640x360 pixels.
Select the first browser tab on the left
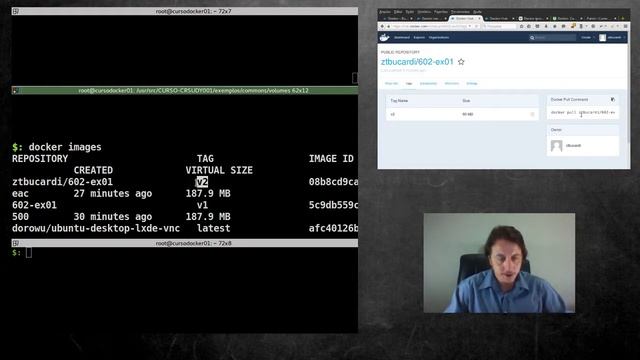point(398,18)
